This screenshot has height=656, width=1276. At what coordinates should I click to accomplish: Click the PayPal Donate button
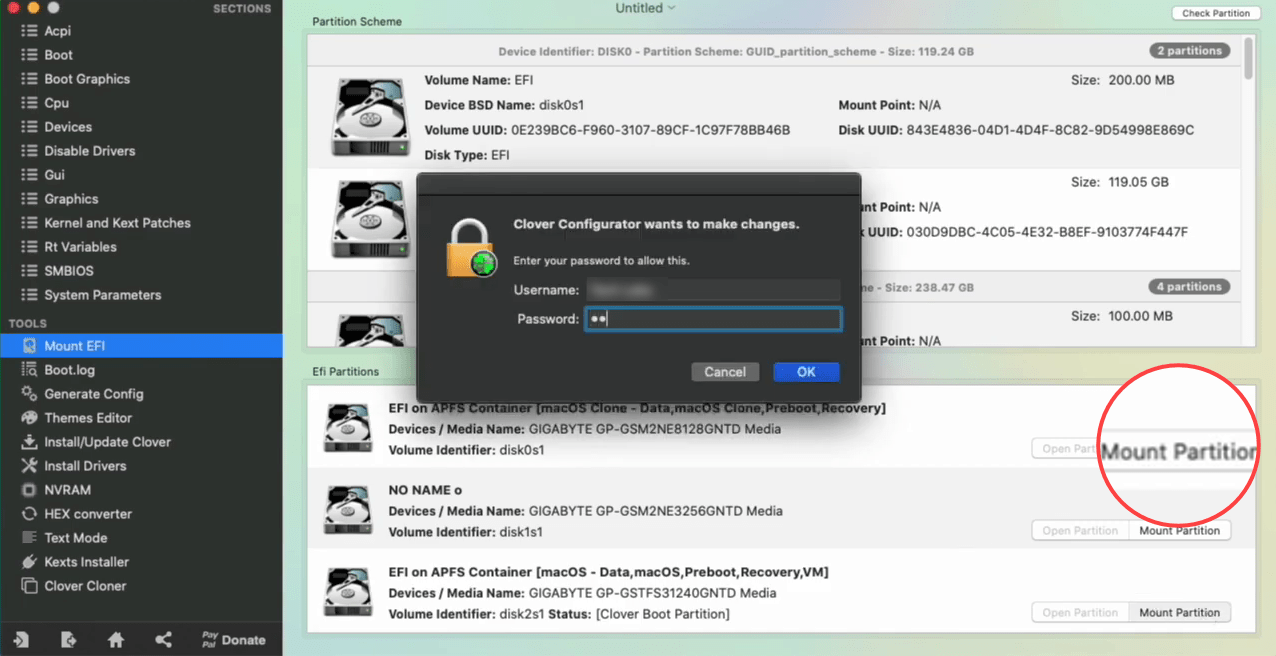pos(233,640)
